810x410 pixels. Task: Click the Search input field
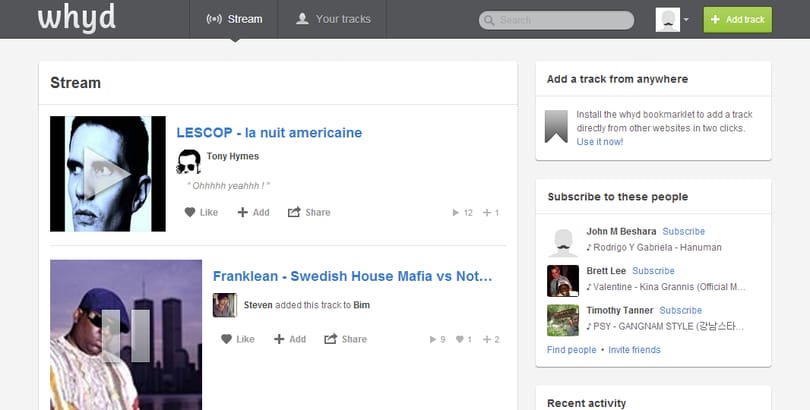[556, 20]
